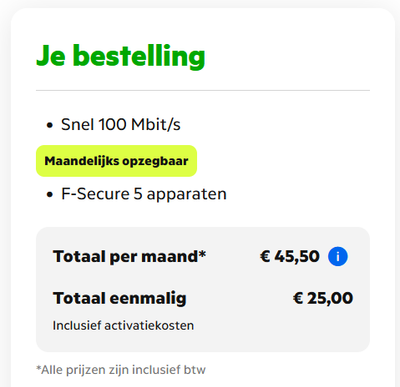Click the word opzegbaar in the yellow badge
Image resolution: width=400 pixels, height=387 pixels.
click(155, 162)
